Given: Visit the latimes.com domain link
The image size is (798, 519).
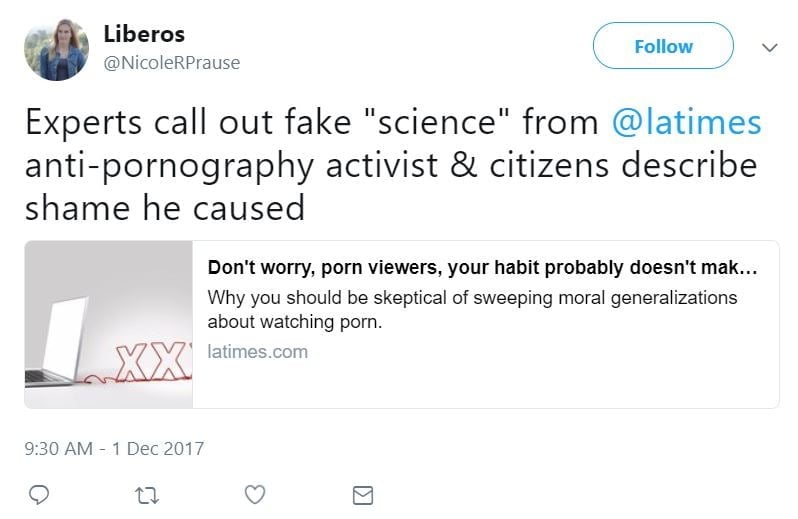Looking at the screenshot, I should tap(257, 352).
